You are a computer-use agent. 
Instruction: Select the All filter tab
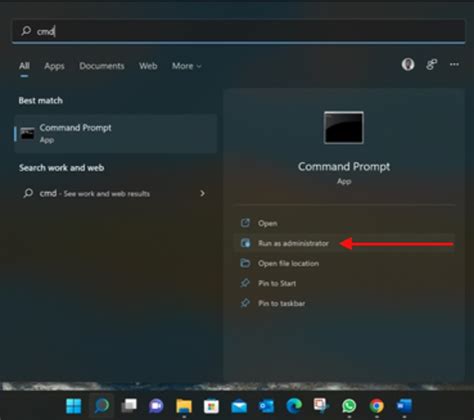click(24, 66)
